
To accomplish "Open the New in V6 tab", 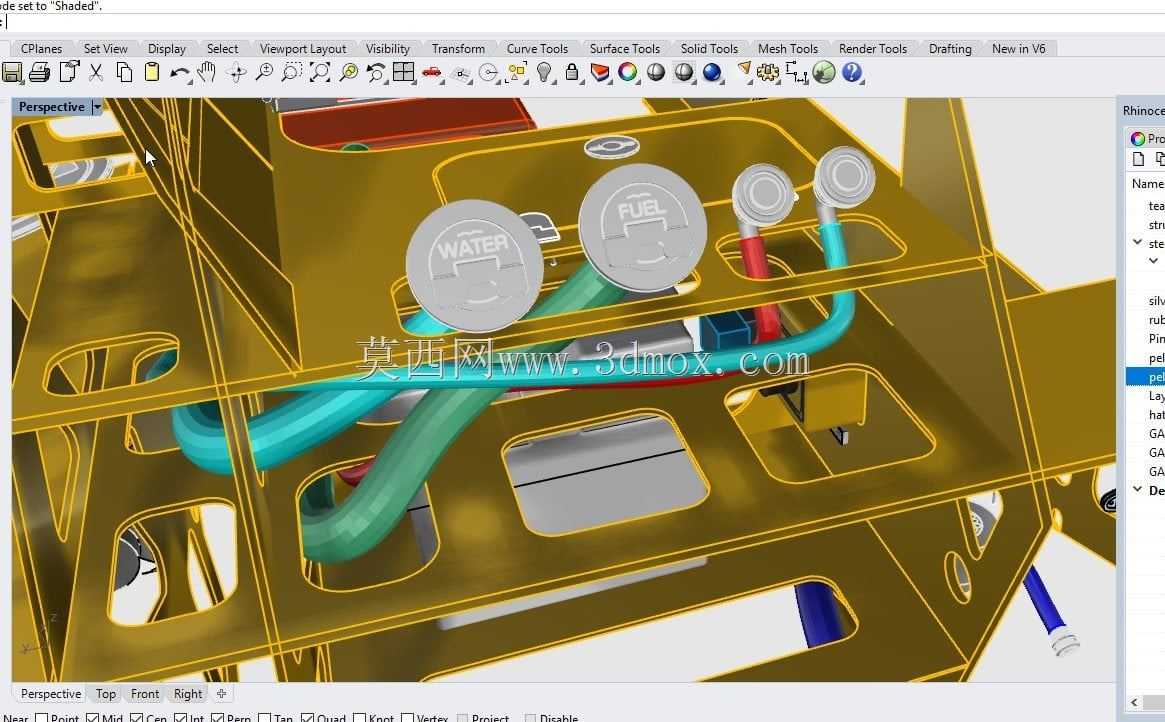I will (x=1018, y=48).
